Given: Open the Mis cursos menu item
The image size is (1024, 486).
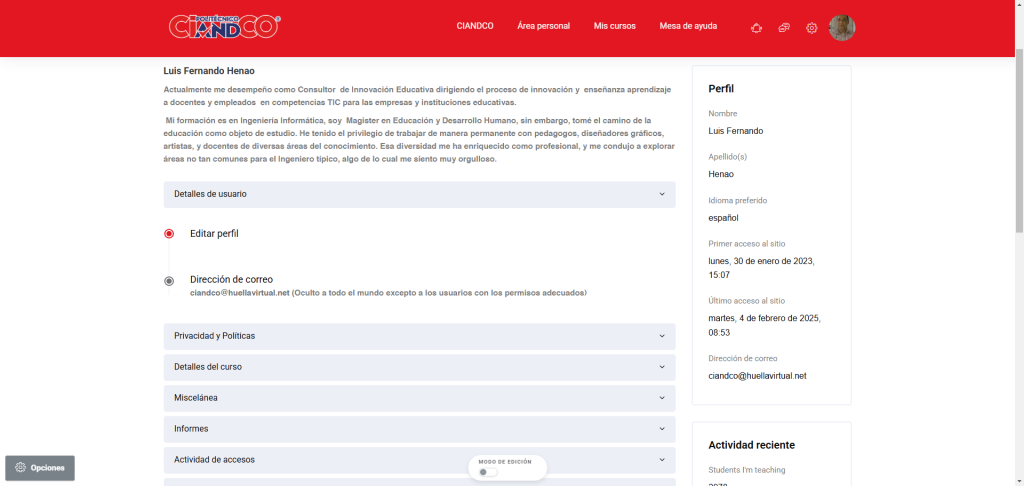Looking at the screenshot, I should (614, 26).
